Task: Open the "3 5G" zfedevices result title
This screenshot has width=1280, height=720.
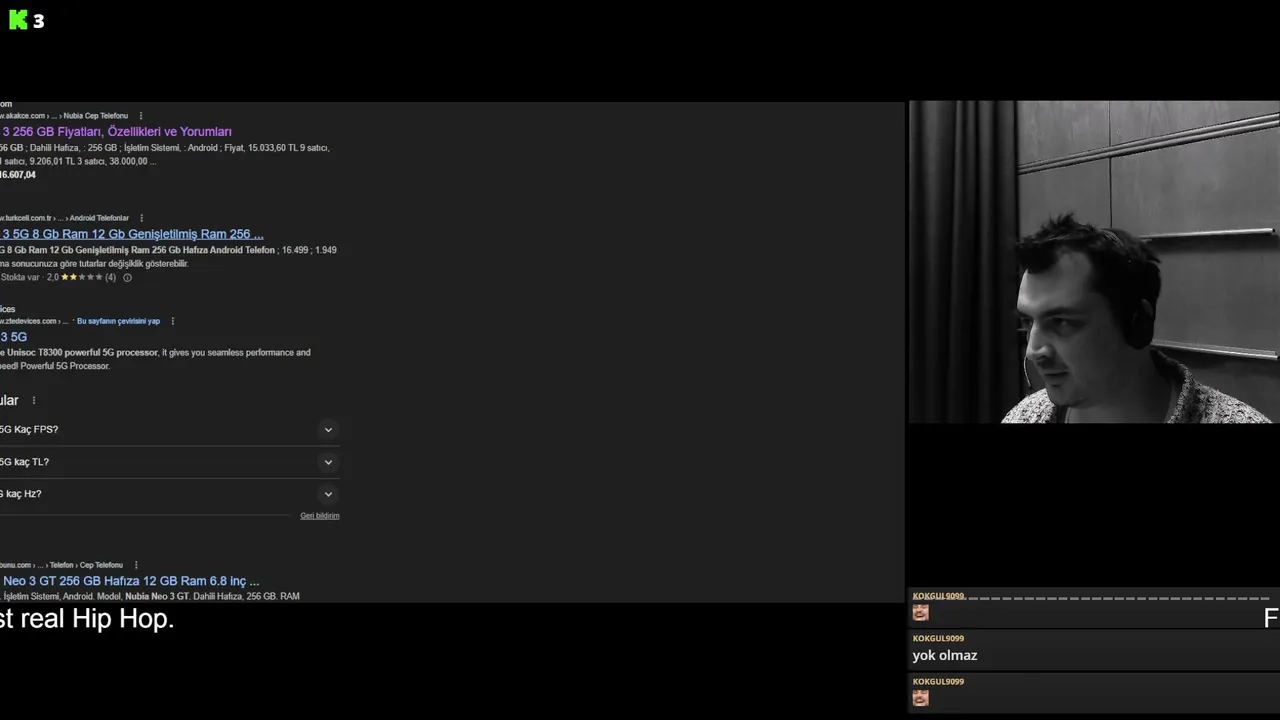Action: (x=14, y=337)
